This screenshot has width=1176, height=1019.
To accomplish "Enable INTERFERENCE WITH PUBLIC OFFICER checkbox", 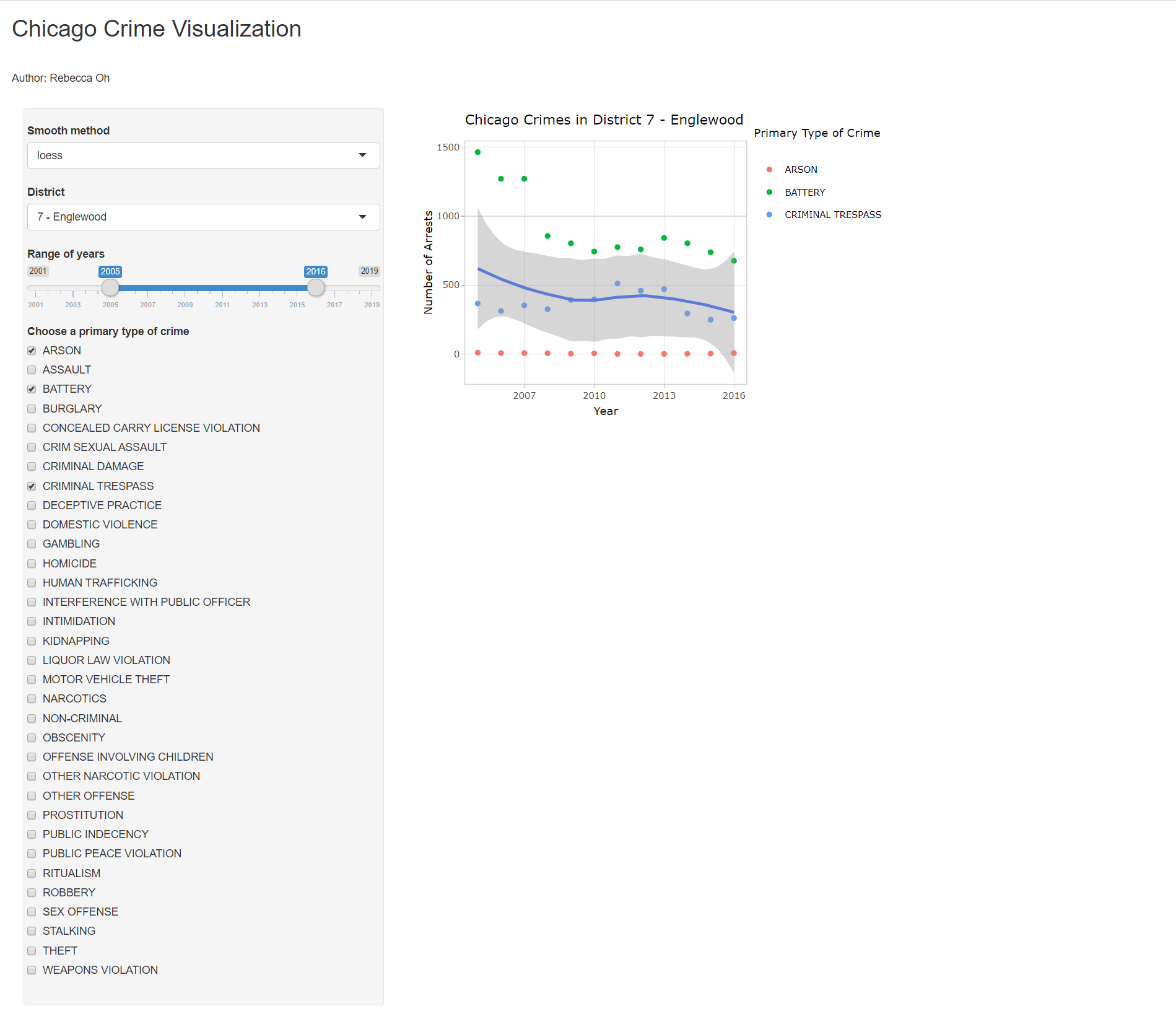I will tap(32, 602).
